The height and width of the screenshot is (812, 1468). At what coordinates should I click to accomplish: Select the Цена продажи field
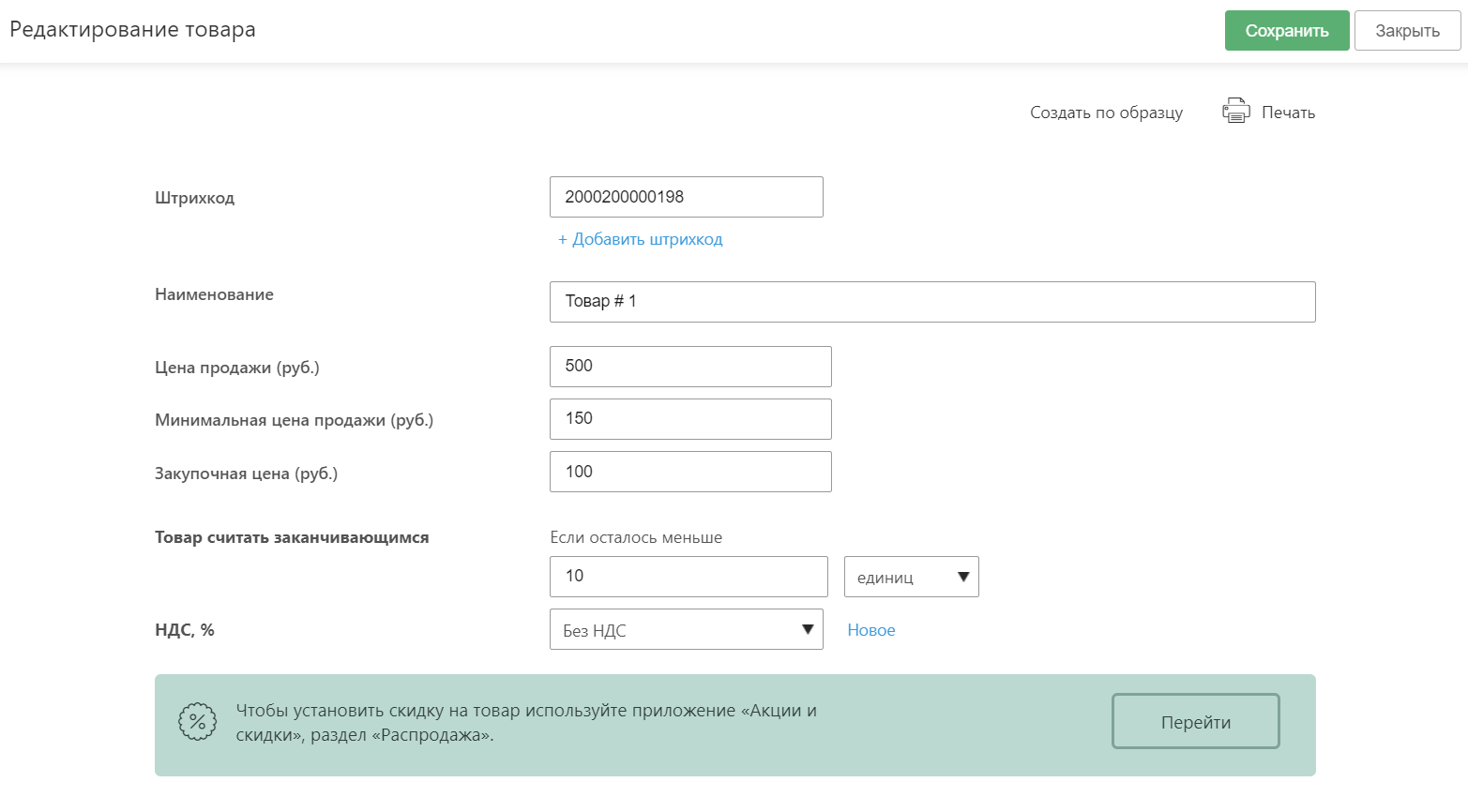click(689, 367)
